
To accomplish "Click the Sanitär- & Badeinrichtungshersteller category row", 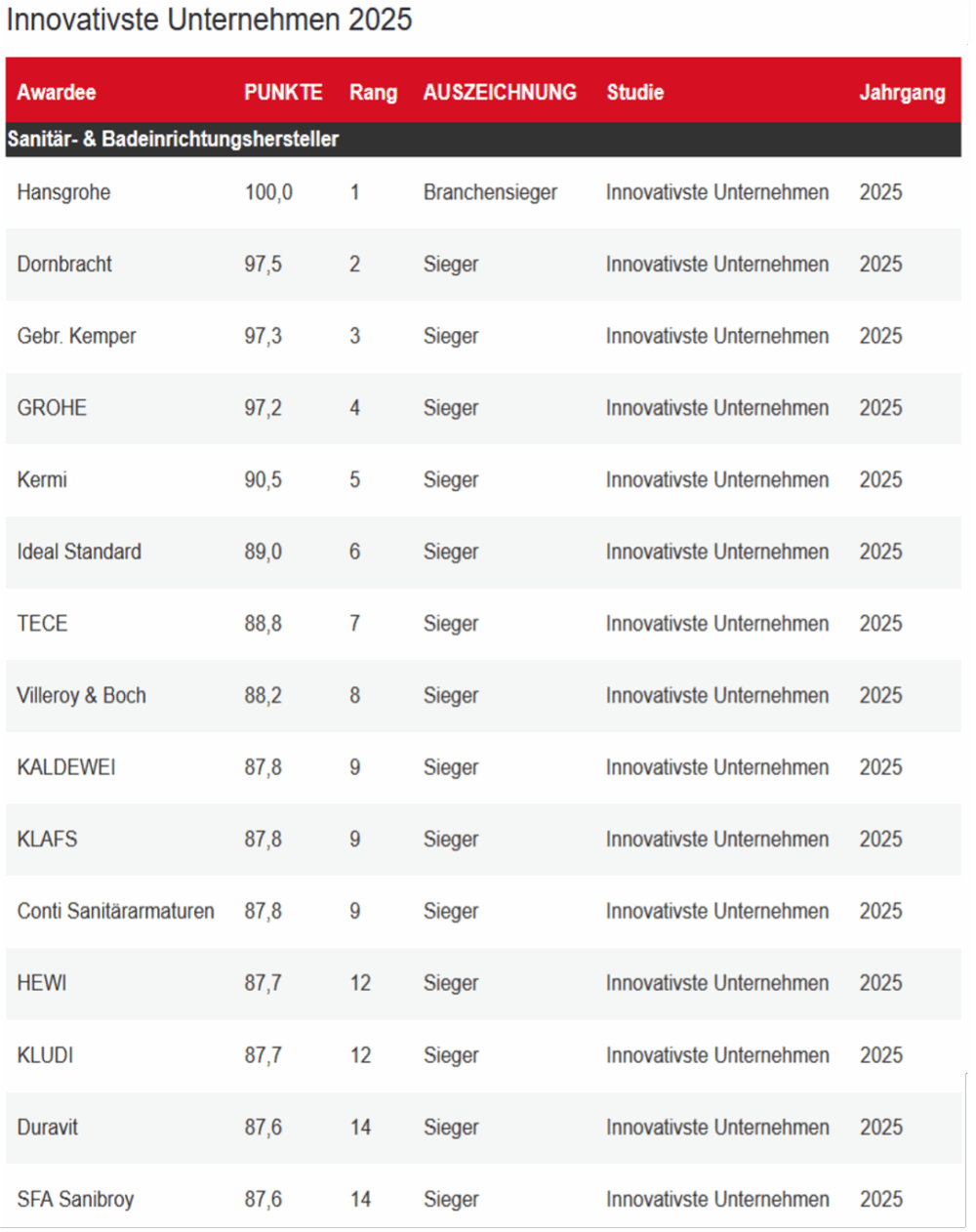I will (x=173, y=140).
